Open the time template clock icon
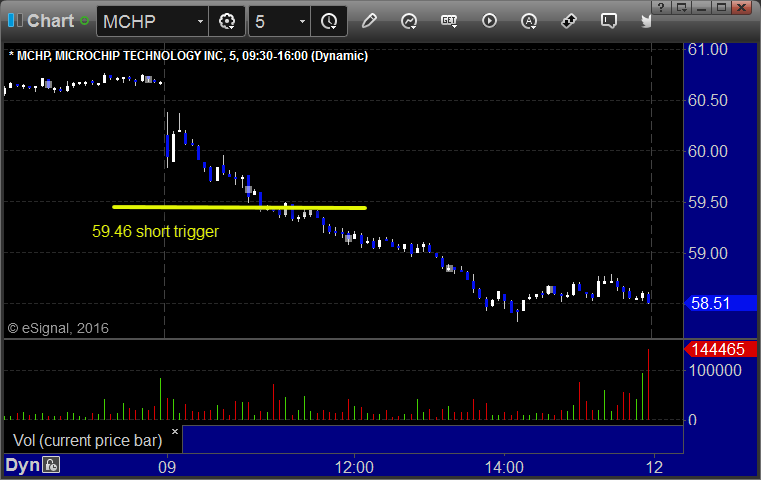The width and height of the screenshot is (761, 480). click(329, 21)
